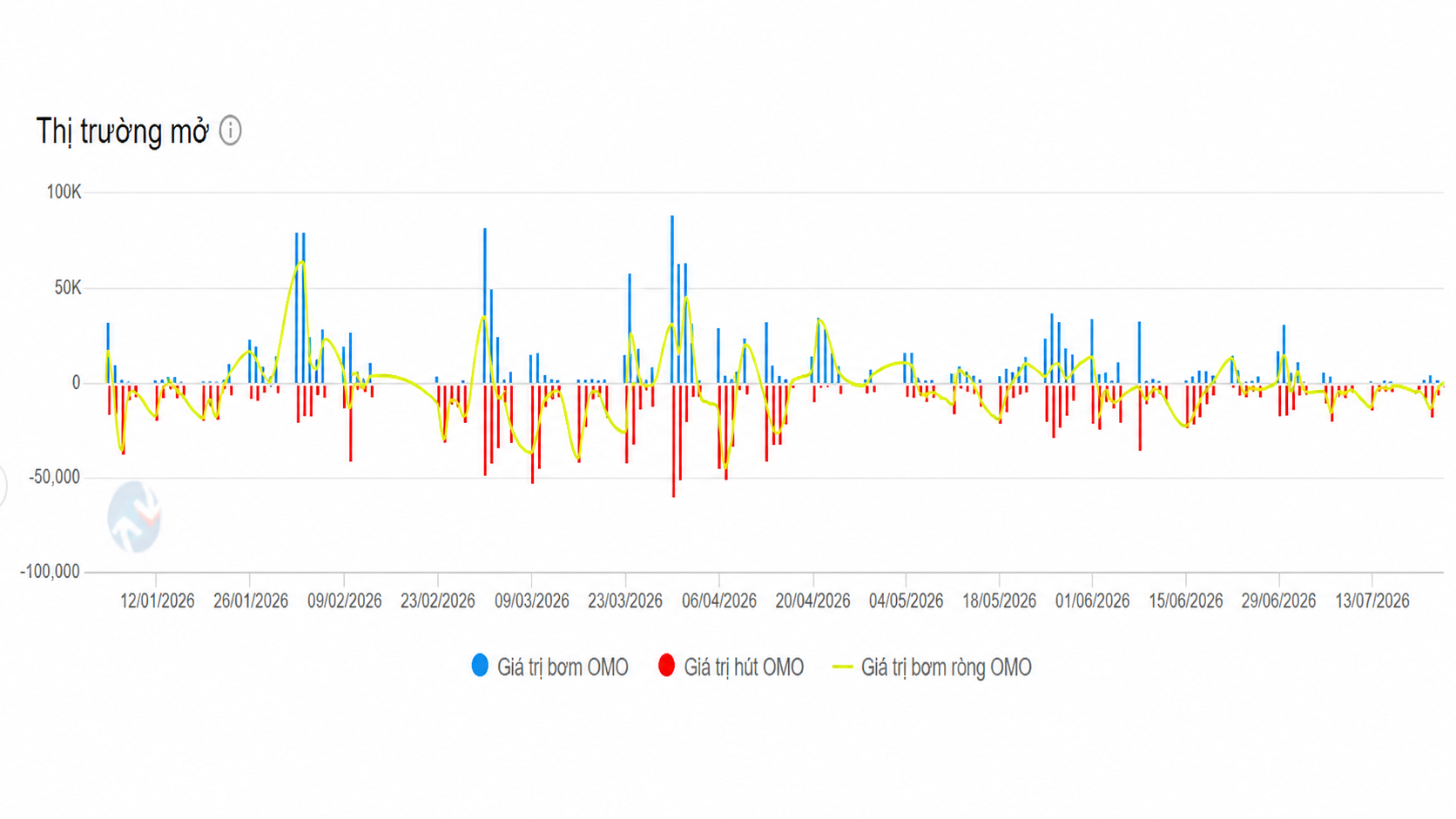Click the red Giá trị hút OMO legend dot
The image size is (1456, 819).
point(666,666)
